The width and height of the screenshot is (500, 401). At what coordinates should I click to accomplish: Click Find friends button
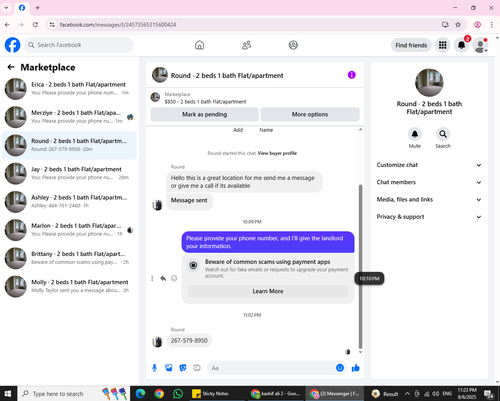pos(411,45)
